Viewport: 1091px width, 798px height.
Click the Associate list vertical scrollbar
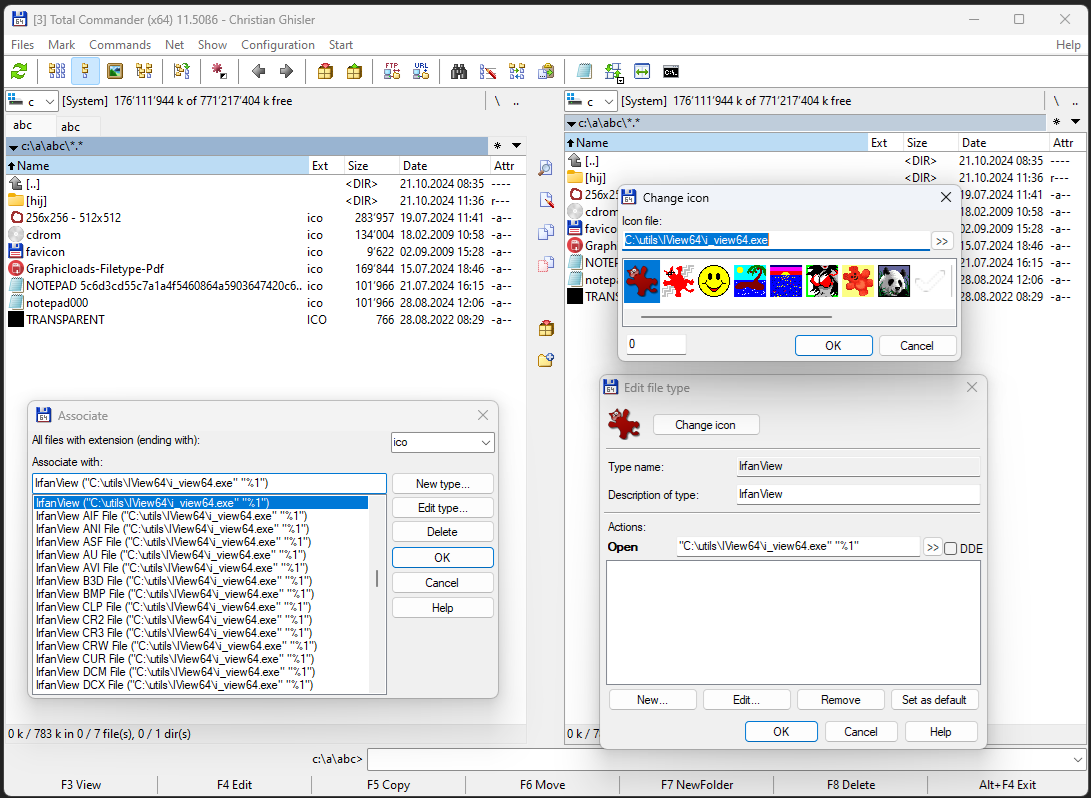point(377,579)
